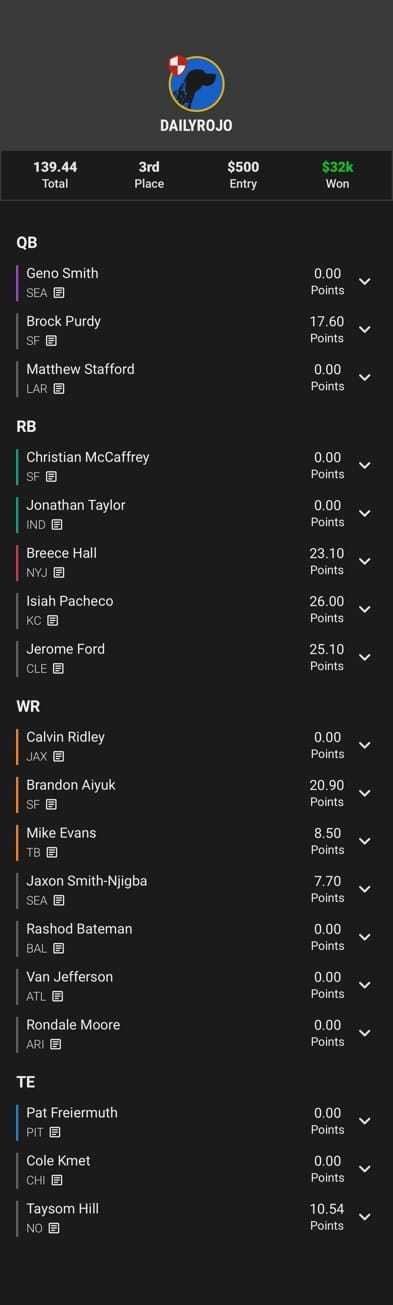
Task: Expand the Jerome Ford row chevron
Action: point(365,658)
